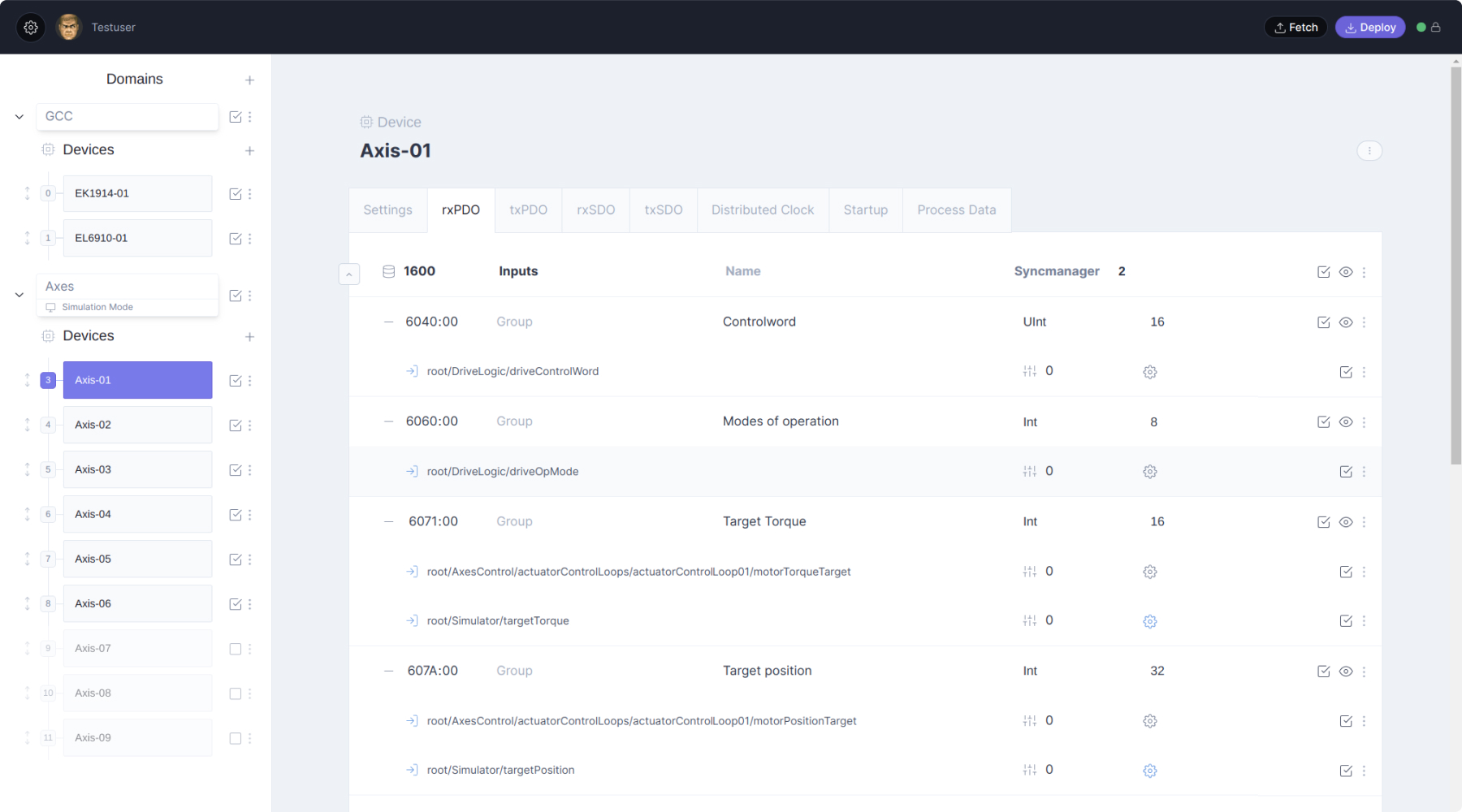Image resolution: width=1462 pixels, height=812 pixels.
Task: Open the Distributed Clock tab
Action: click(x=762, y=210)
